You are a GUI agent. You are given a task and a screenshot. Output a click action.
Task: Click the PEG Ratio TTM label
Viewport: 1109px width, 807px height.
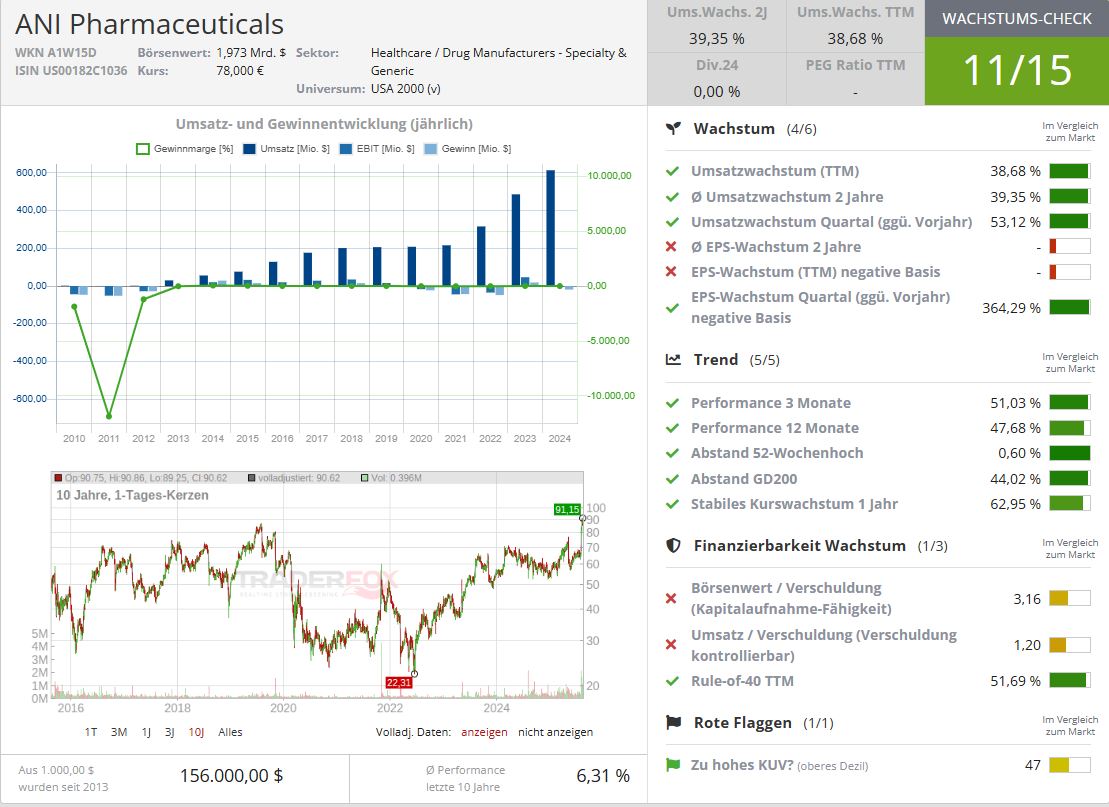click(855, 65)
